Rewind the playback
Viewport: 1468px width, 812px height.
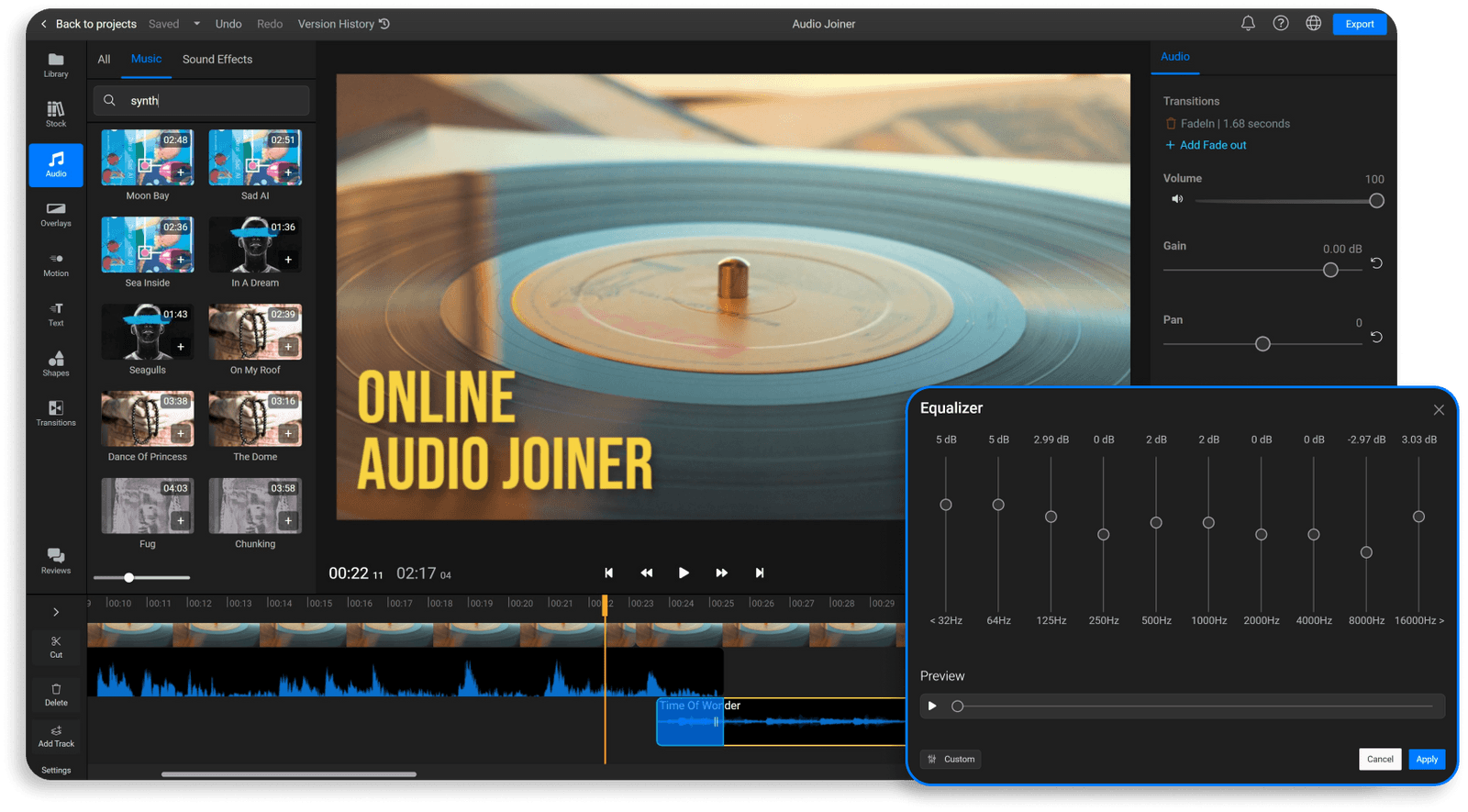click(646, 573)
